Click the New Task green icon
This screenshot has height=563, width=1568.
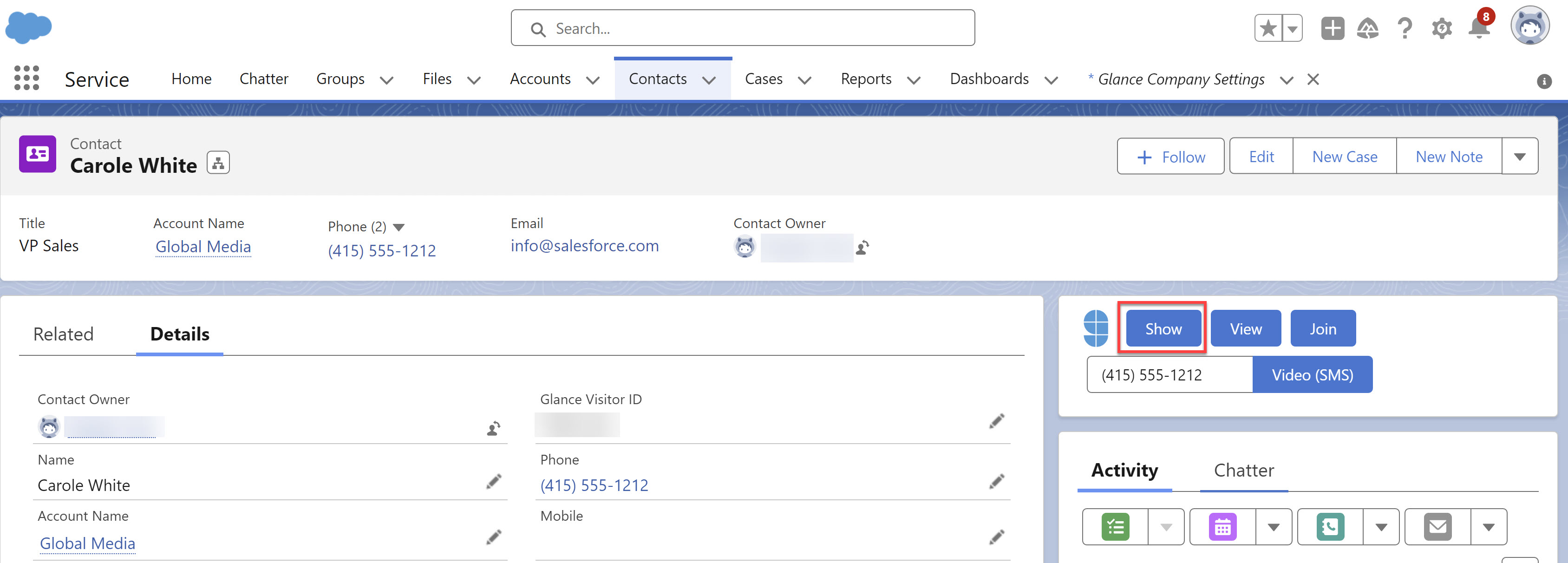(x=1115, y=526)
